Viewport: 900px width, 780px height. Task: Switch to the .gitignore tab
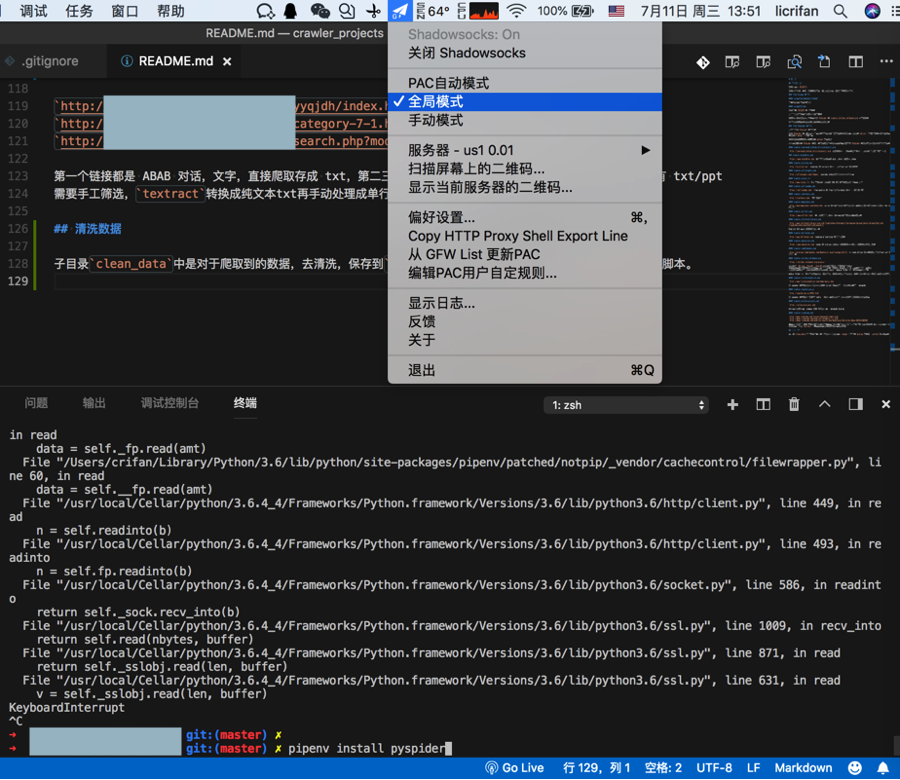(50, 61)
